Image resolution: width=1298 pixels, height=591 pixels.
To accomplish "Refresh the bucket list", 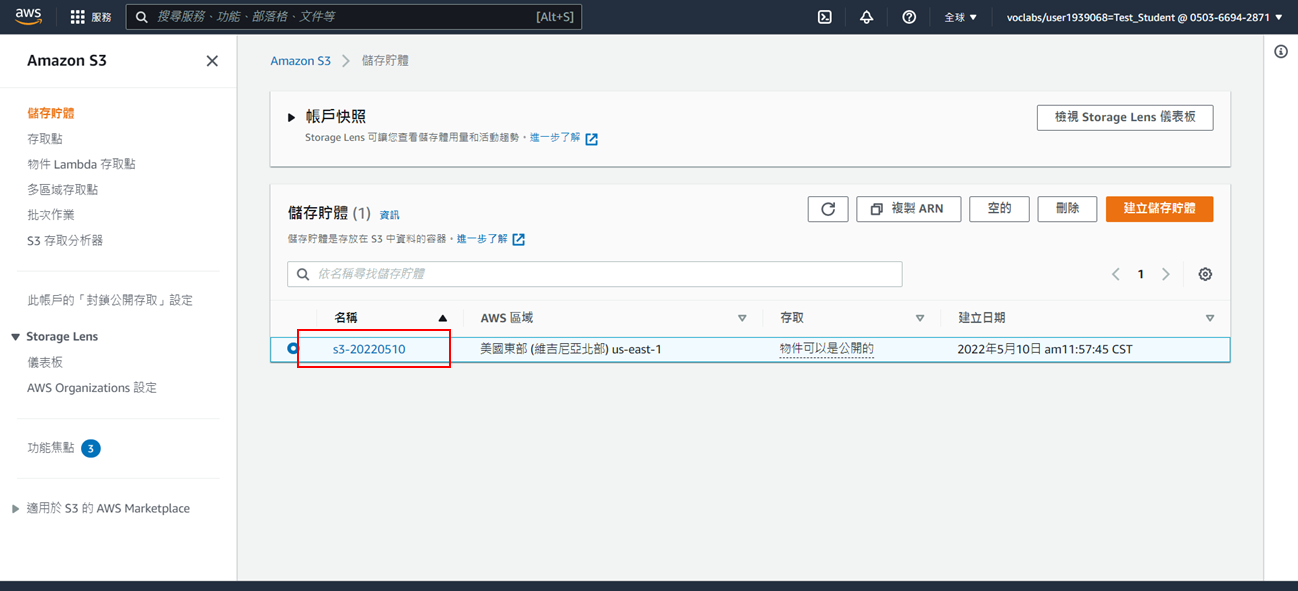I will coord(828,209).
